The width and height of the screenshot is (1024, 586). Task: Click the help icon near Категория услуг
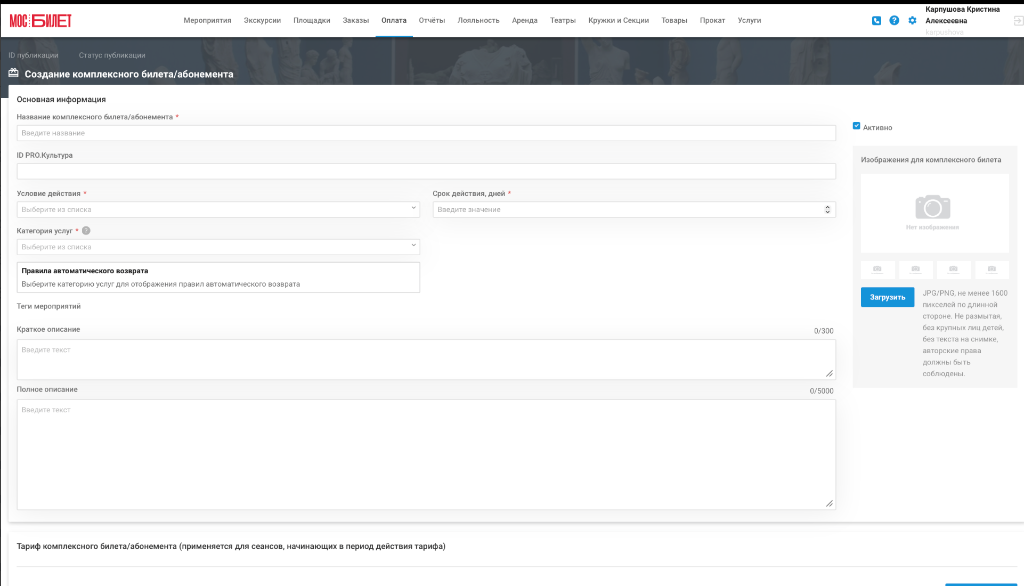pyautogui.click(x=86, y=231)
